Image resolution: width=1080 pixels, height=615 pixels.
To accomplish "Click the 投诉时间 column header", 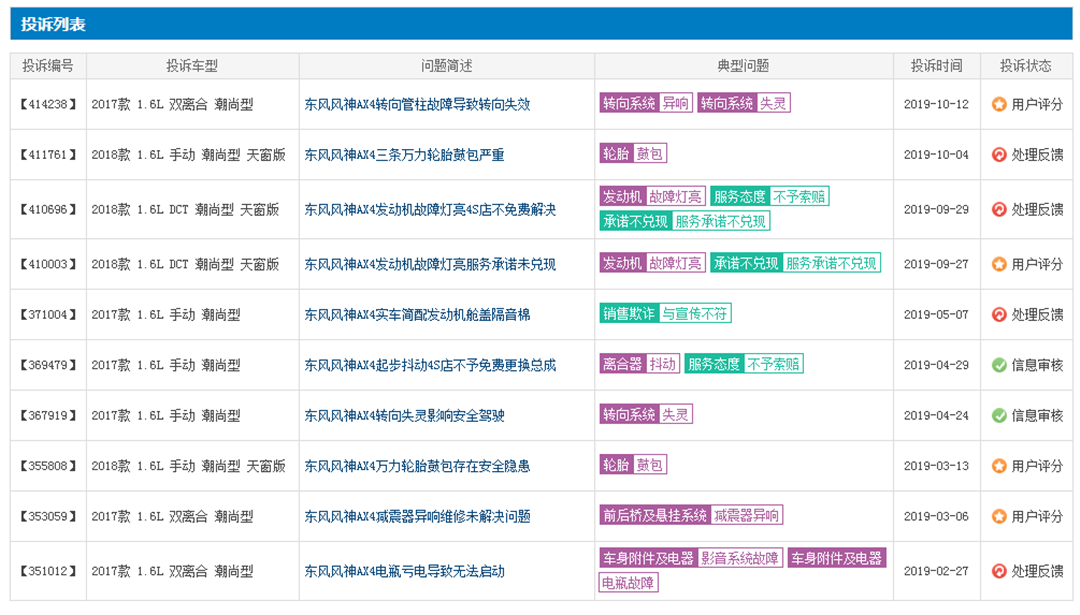I will click(936, 66).
